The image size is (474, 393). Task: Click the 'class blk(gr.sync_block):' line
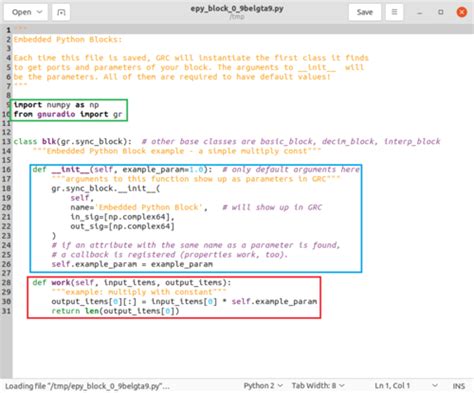tap(72, 141)
